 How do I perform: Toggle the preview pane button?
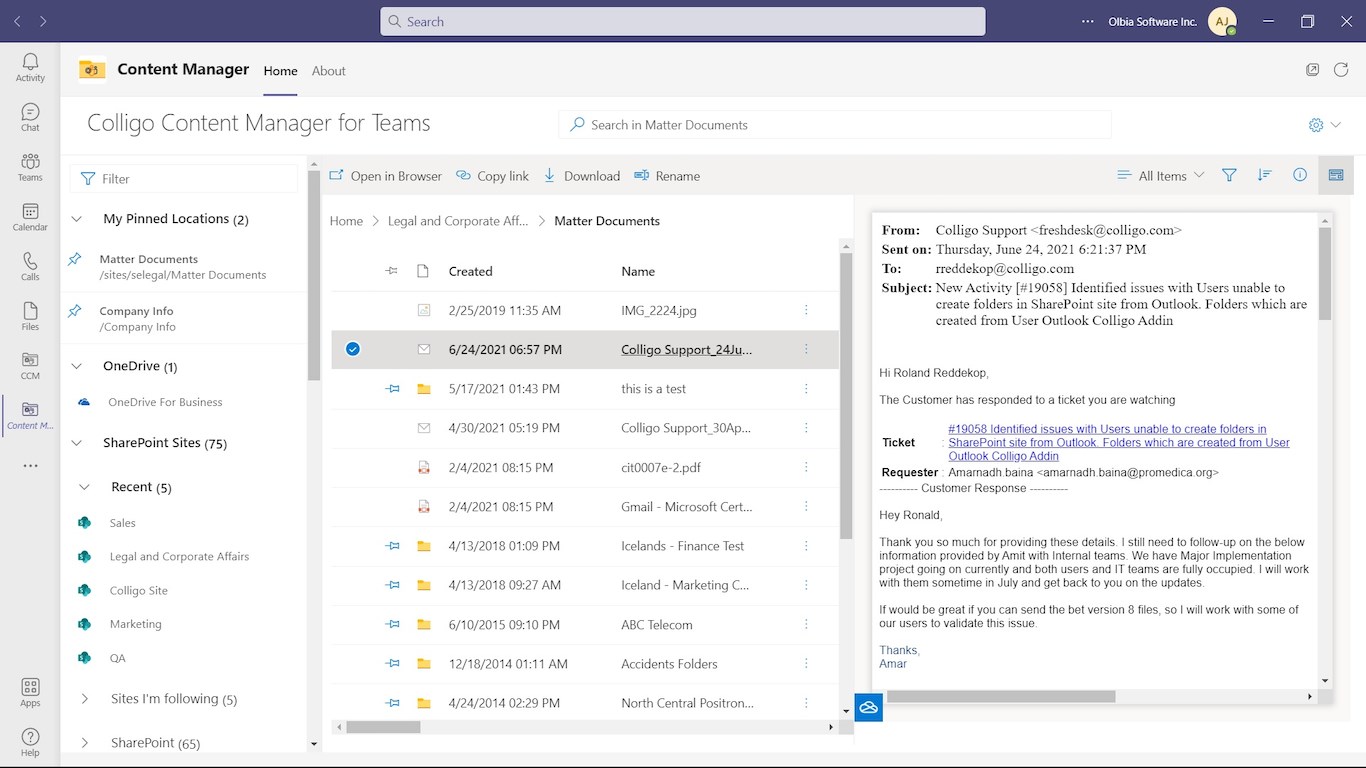[x=1335, y=175]
